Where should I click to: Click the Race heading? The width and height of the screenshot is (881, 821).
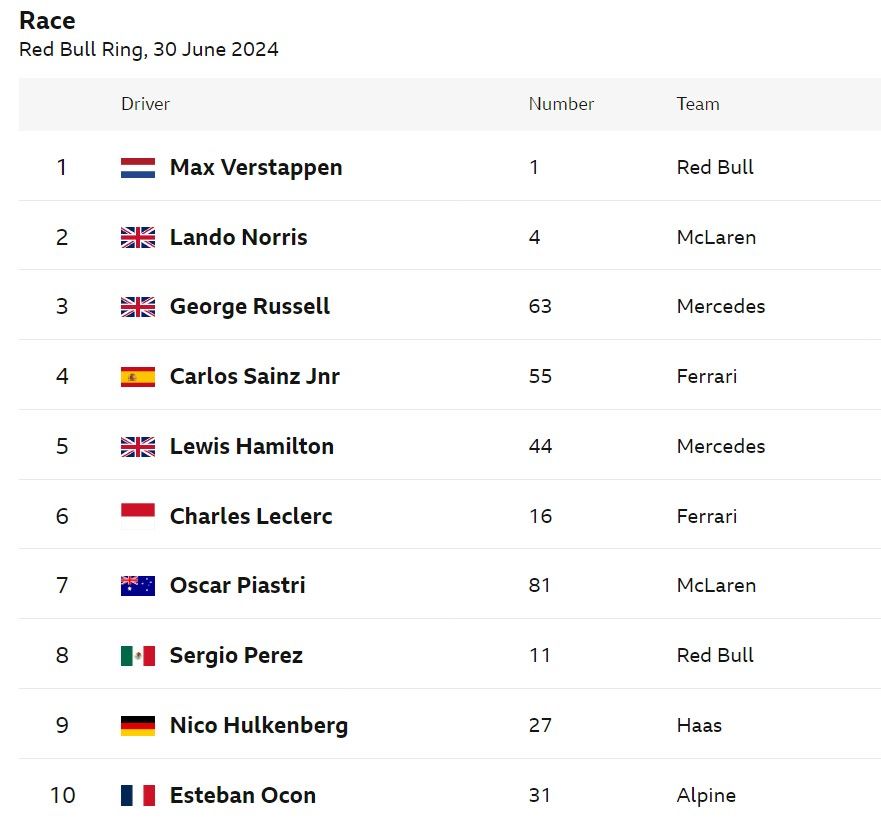[x=47, y=21]
